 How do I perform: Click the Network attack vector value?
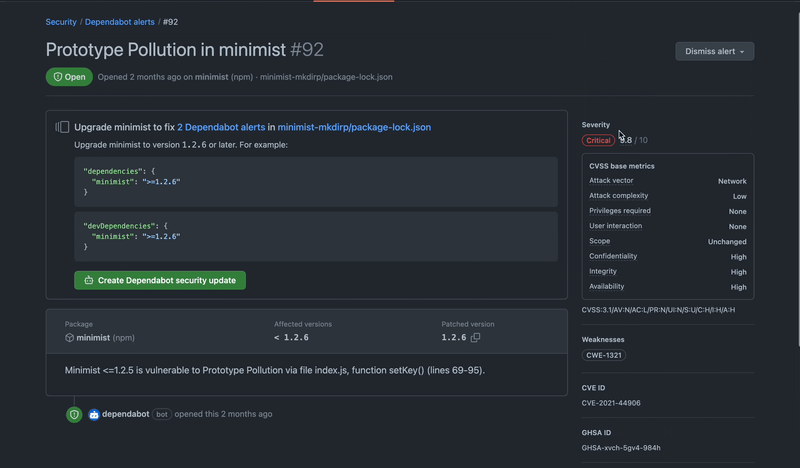point(732,181)
